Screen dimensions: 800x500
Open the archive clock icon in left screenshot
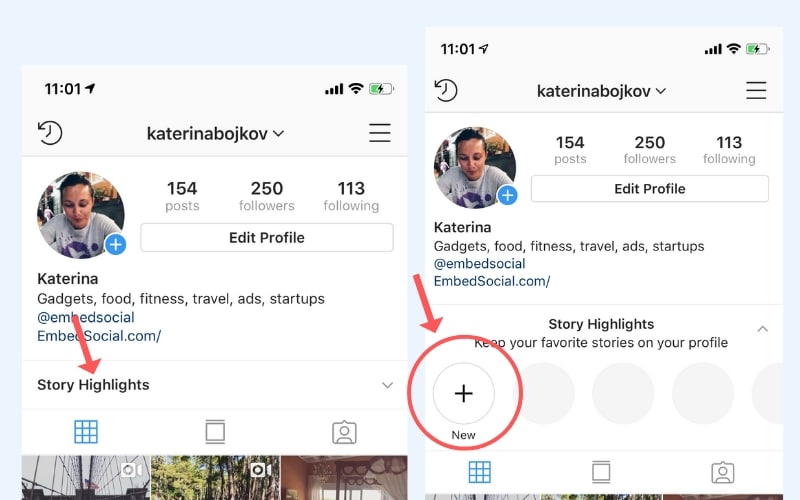[50, 133]
